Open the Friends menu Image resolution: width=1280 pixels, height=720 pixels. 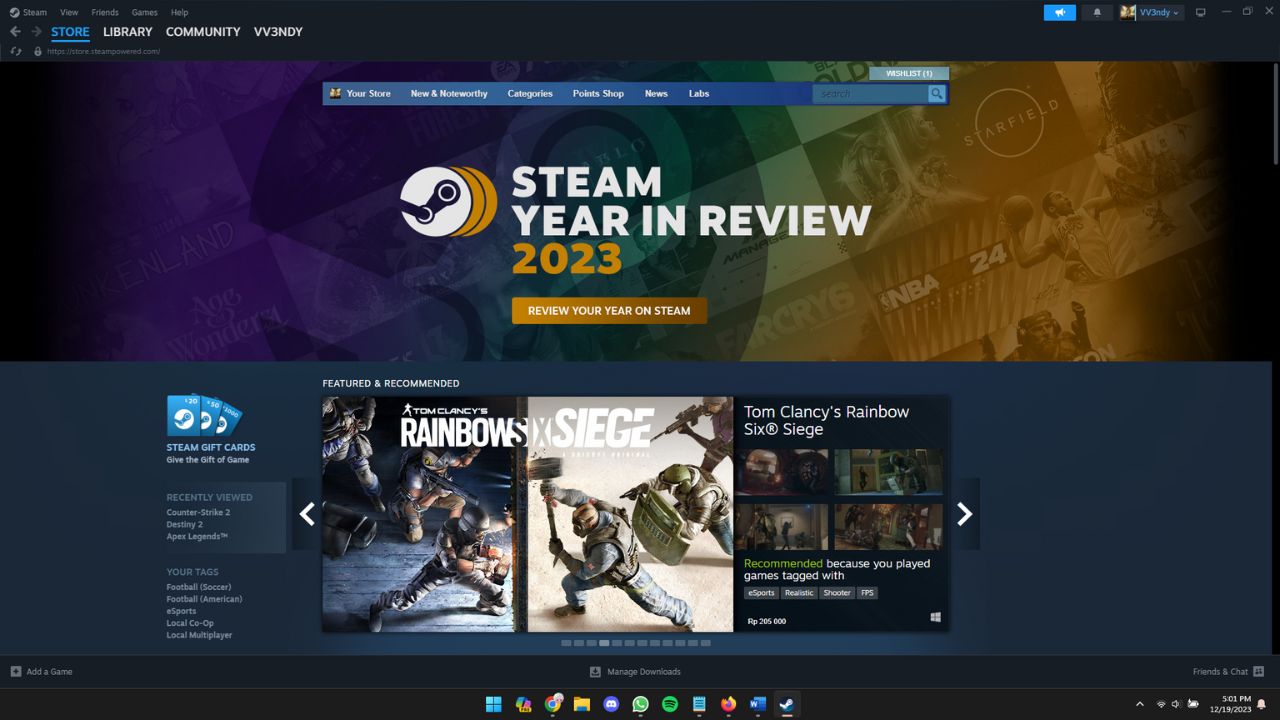[104, 12]
